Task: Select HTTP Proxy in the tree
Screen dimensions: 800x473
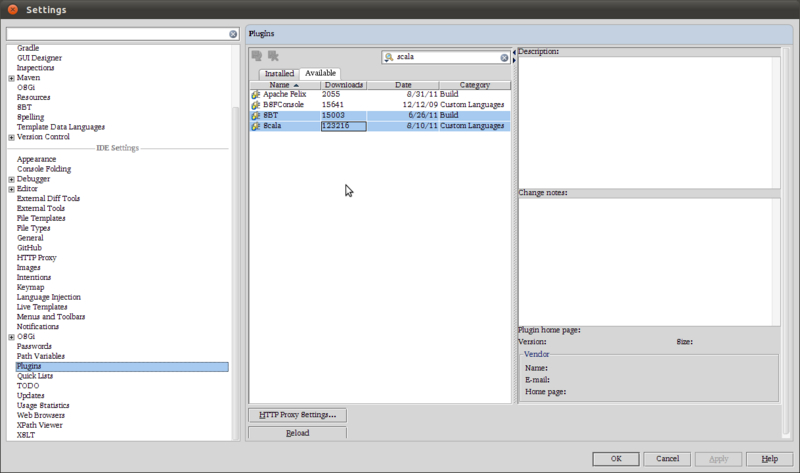Action: (36, 258)
